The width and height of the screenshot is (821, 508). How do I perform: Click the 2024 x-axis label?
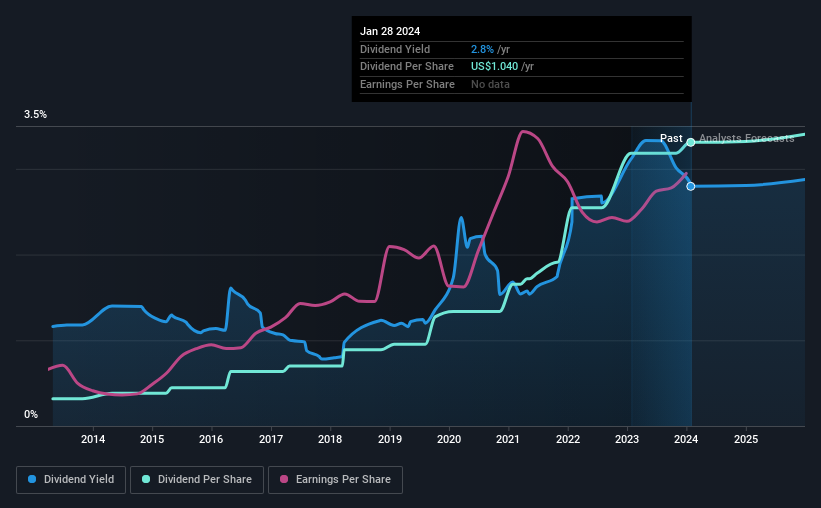tap(686, 439)
